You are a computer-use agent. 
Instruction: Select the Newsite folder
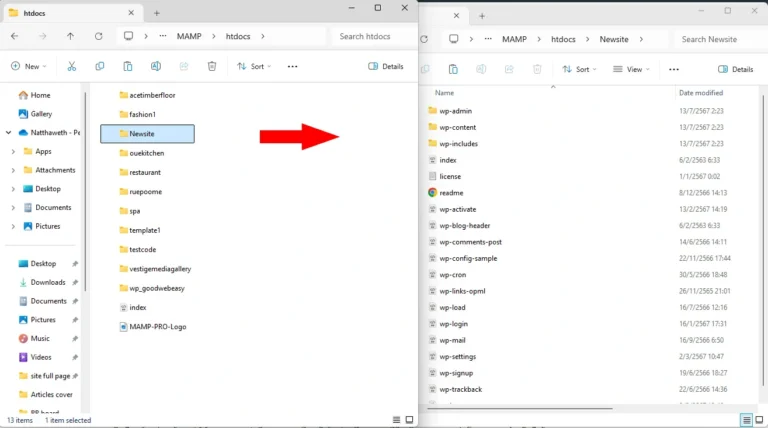pos(147,134)
